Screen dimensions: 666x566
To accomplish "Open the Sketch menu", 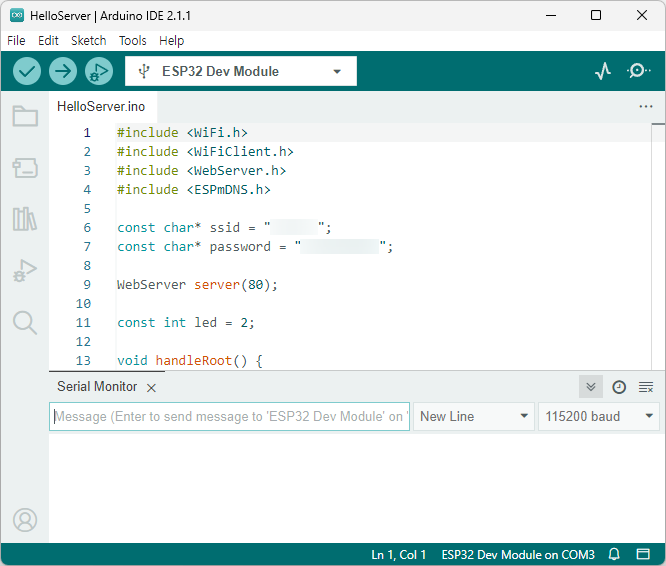I will (x=88, y=41).
